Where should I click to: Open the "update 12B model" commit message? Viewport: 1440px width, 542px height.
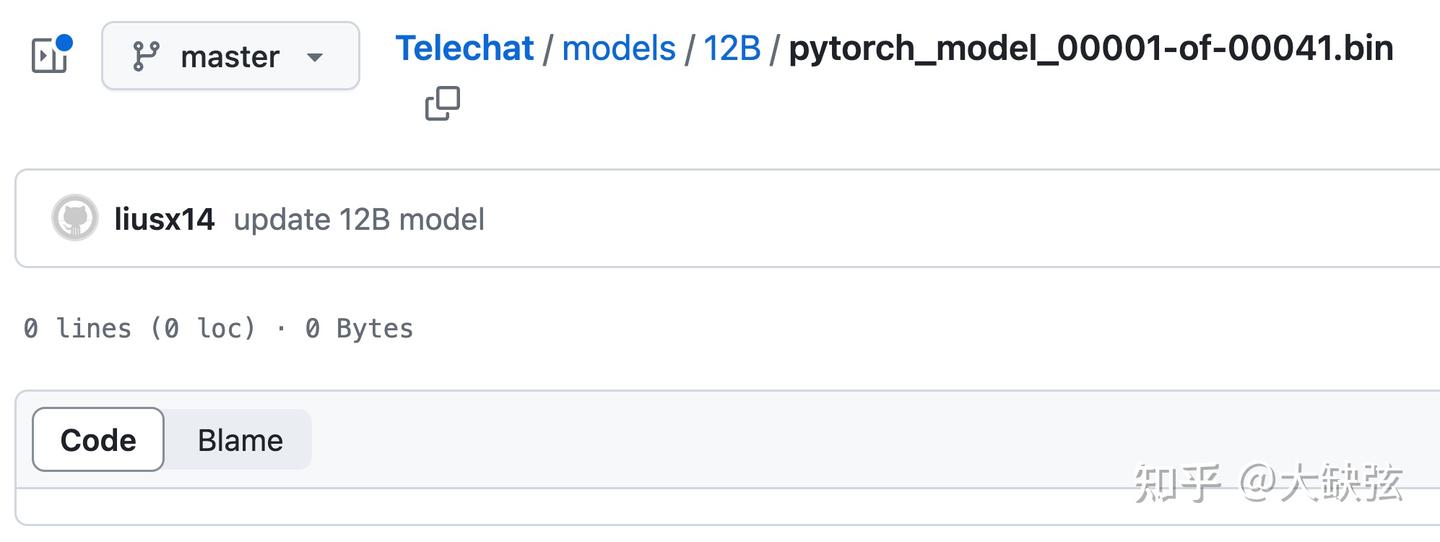(359, 219)
